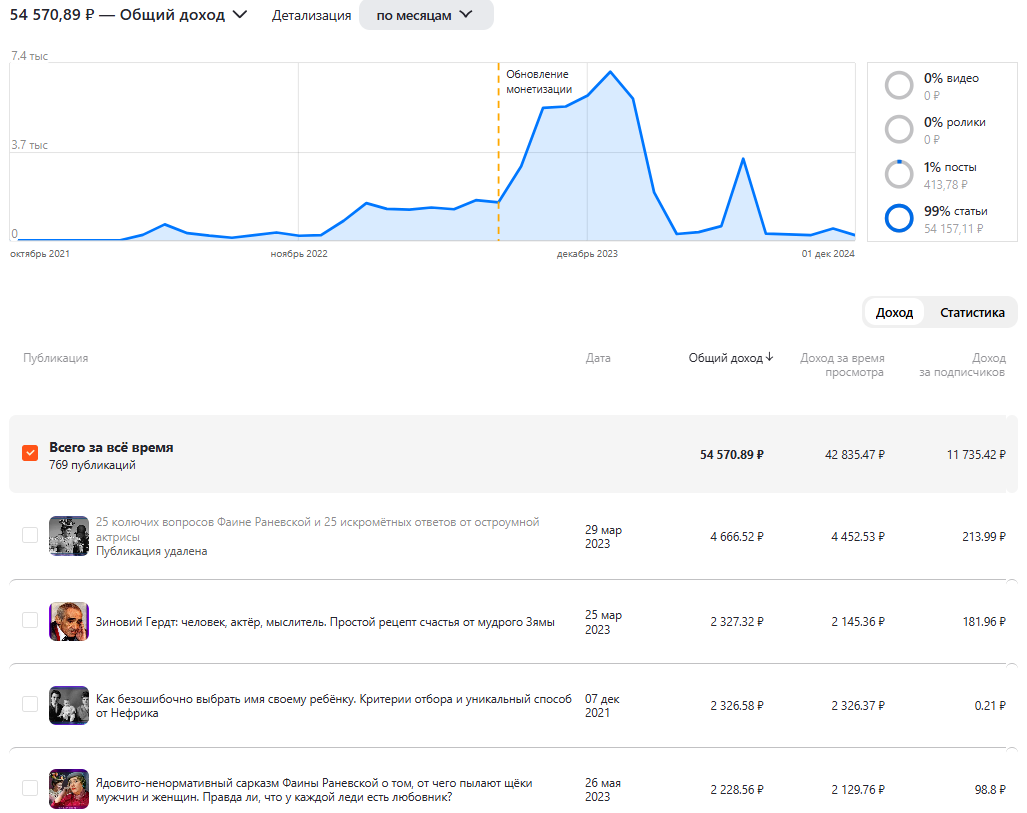Click the 4 666.52 ₽ total cell
The image size is (1027, 813).
point(737,537)
